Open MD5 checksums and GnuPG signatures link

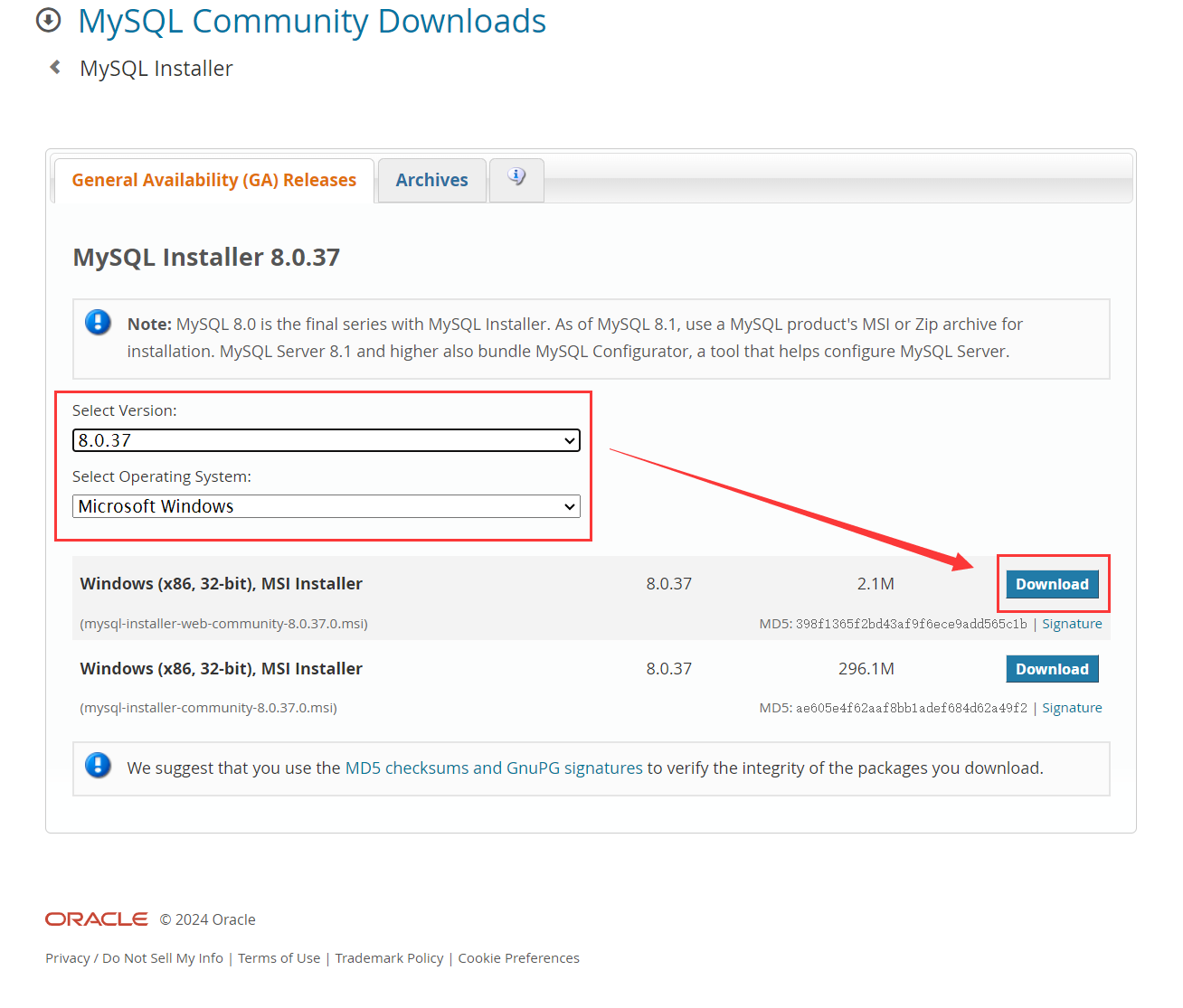tap(494, 768)
